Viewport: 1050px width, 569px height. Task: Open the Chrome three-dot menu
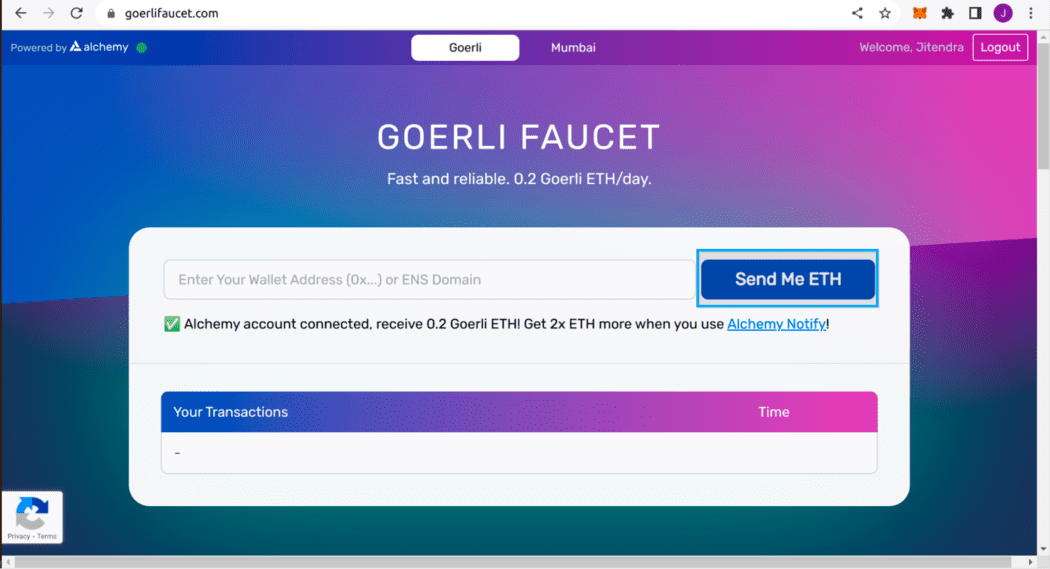(x=1031, y=14)
